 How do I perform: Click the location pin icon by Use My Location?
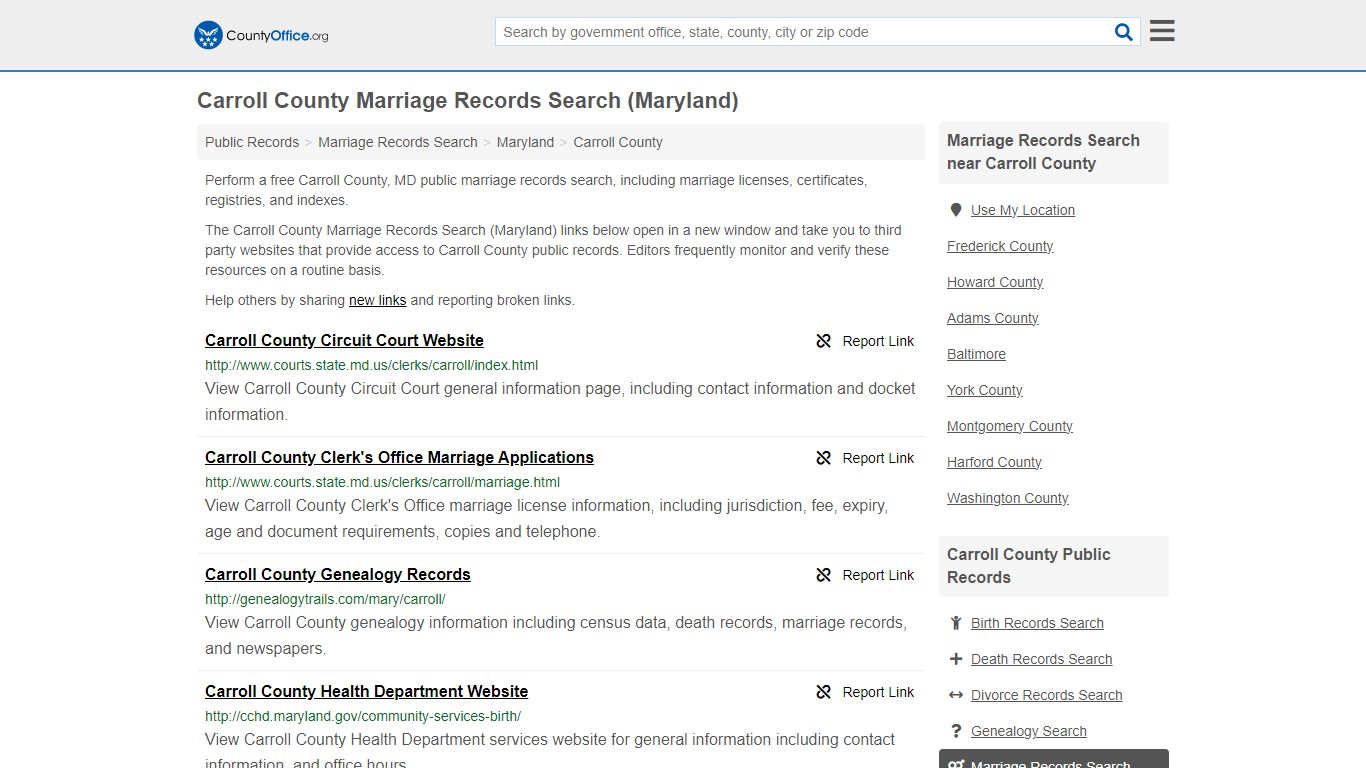956,210
